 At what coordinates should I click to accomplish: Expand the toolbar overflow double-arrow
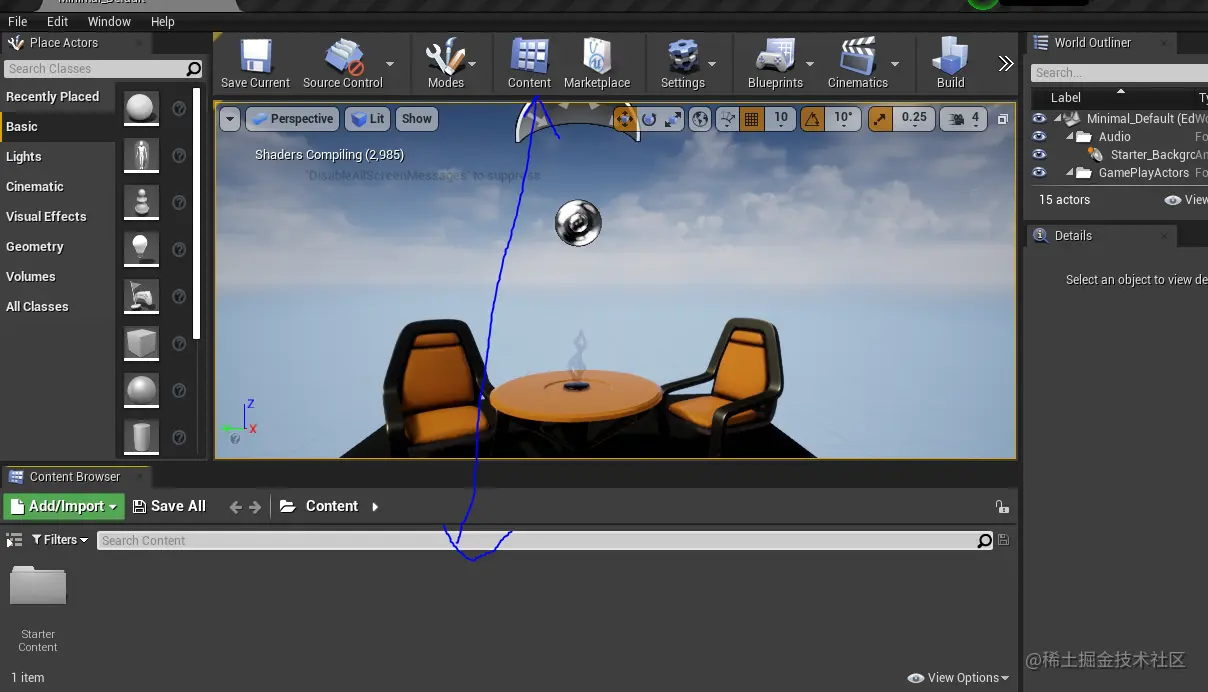(x=1005, y=64)
